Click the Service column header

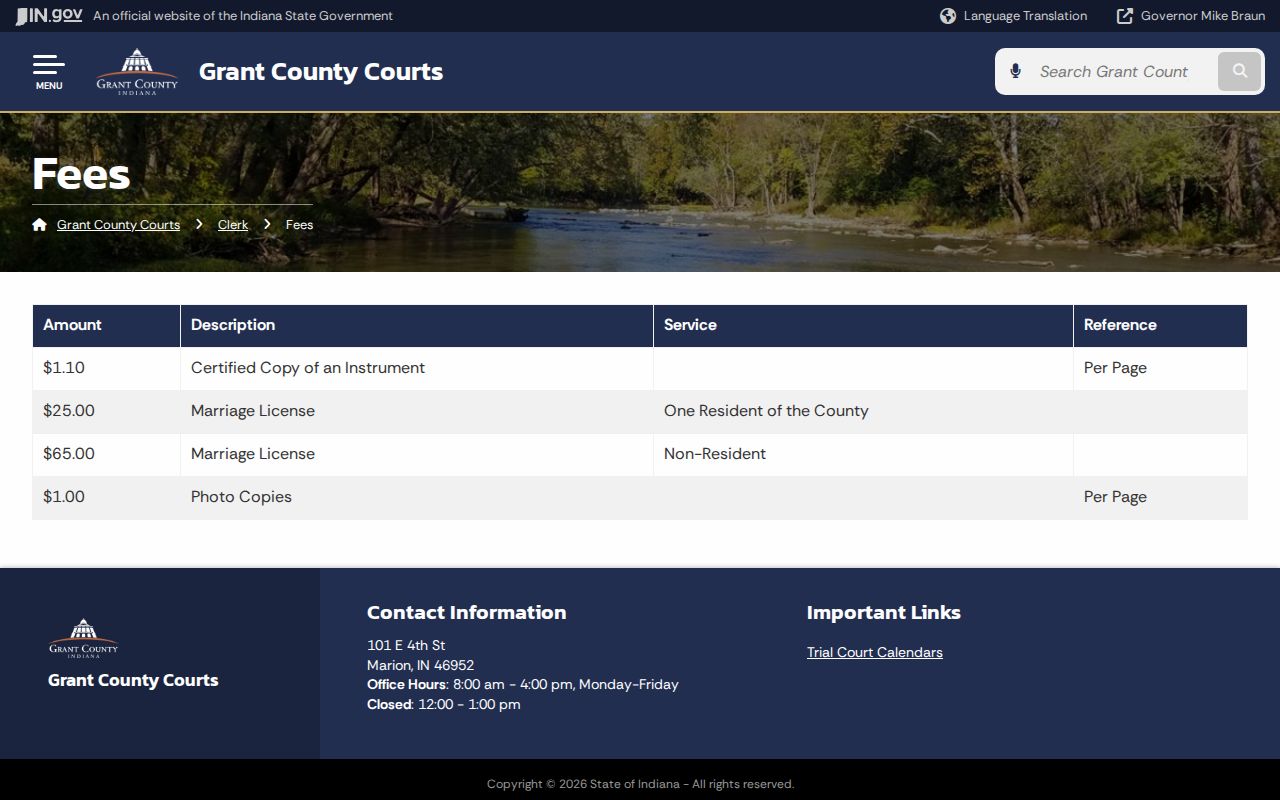pyautogui.click(x=863, y=326)
